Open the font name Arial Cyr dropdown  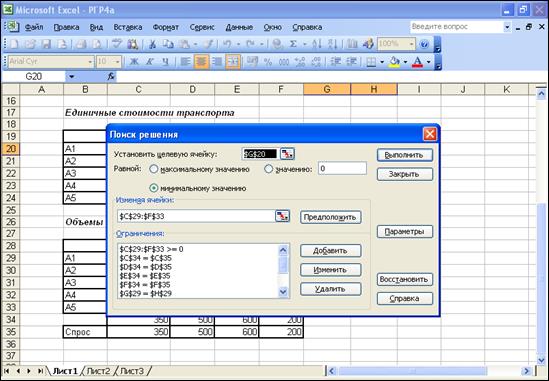click(x=90, y=62)
